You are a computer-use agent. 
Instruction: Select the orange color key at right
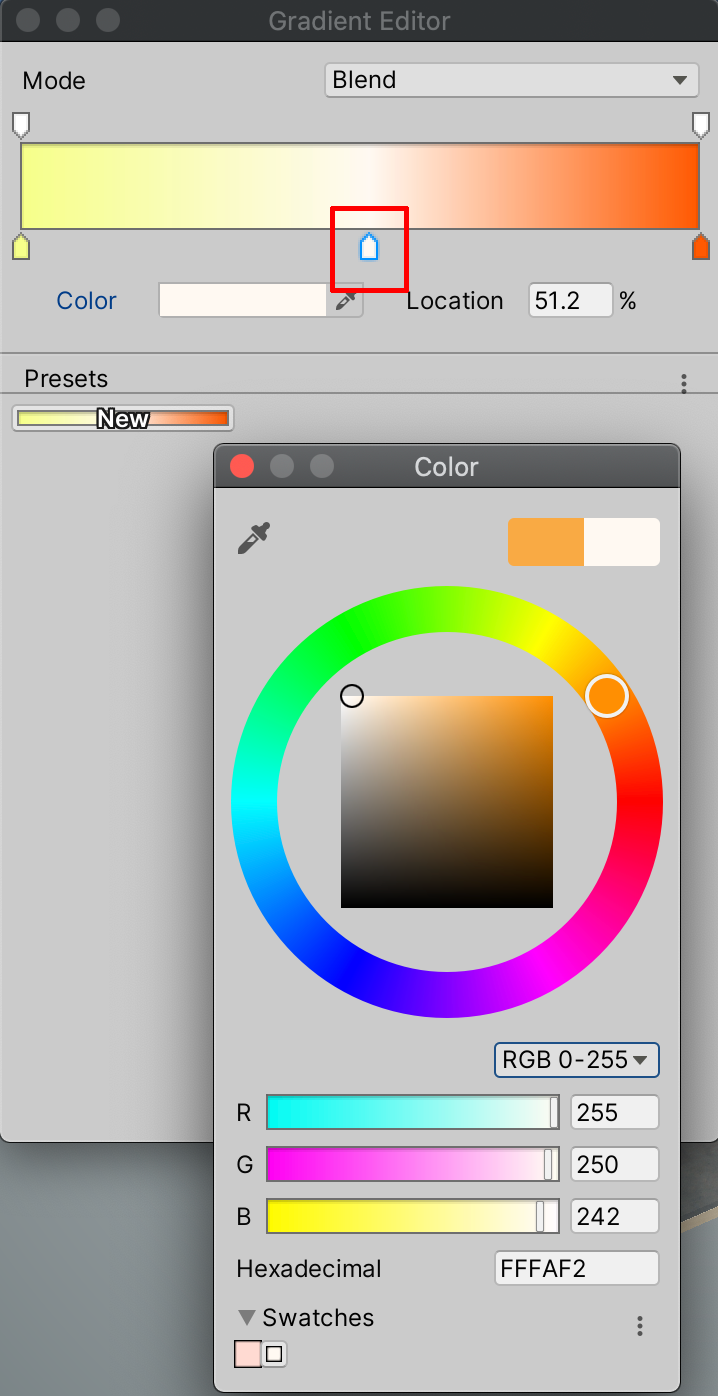(701, 247)
